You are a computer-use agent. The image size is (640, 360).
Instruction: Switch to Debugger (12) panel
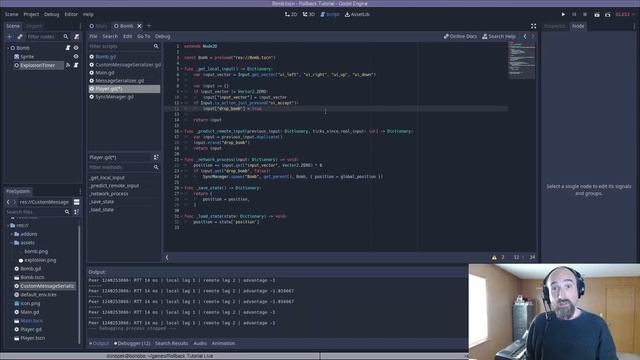132,343
